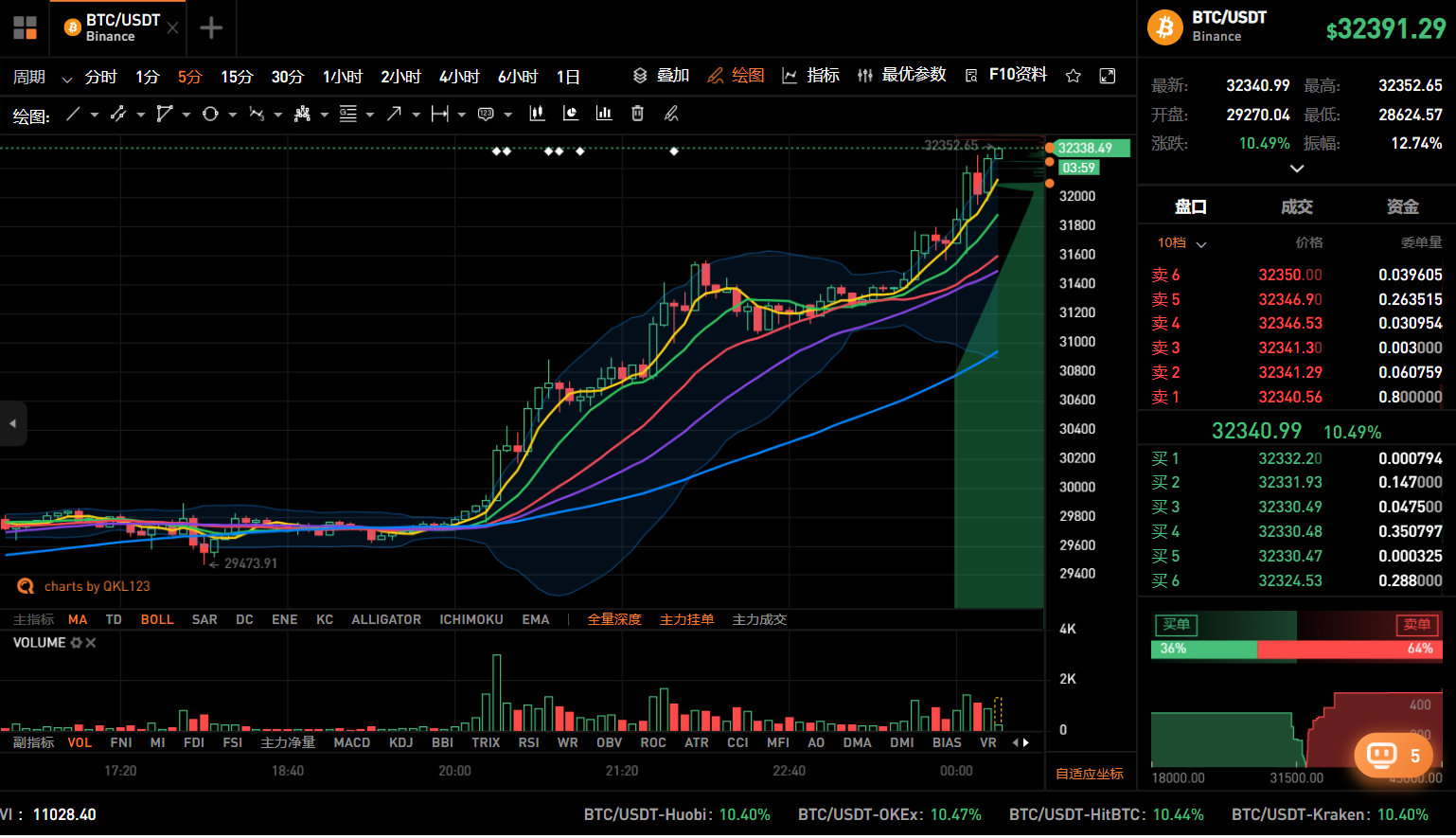
Task: Enter fullscreen via the expand icon
Action: pos(1107,76)
